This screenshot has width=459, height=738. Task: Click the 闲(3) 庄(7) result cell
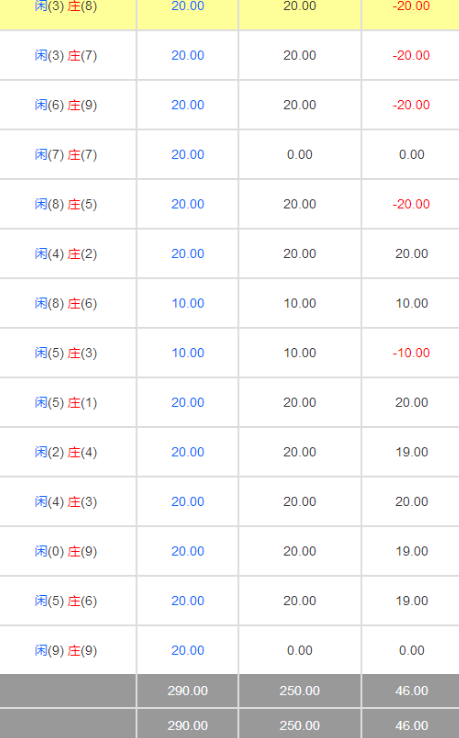66,56
